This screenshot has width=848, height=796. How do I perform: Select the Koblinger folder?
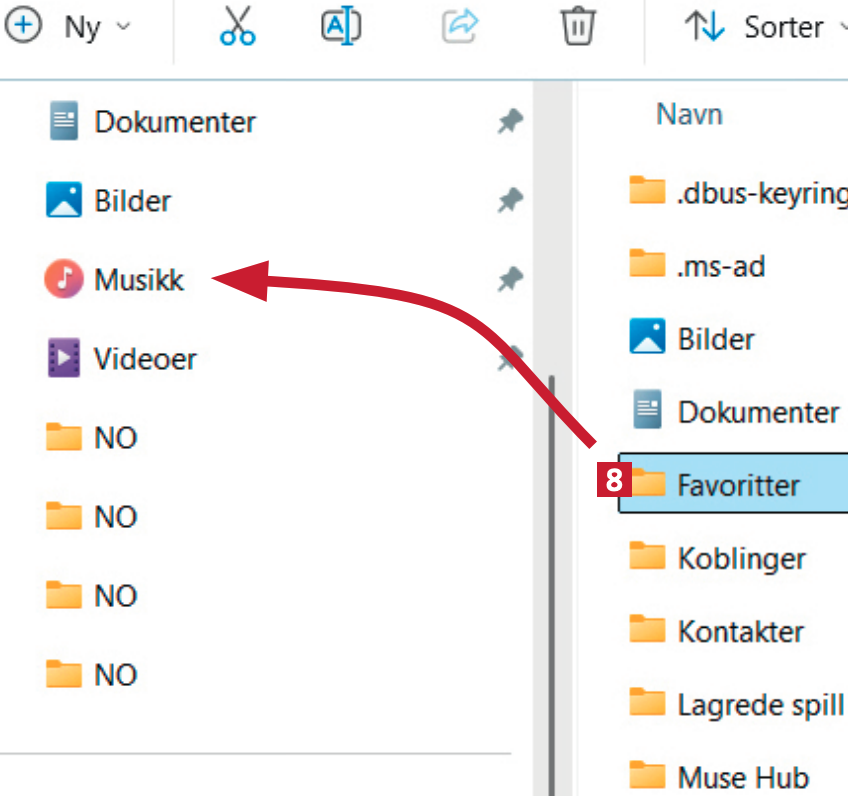(741, 558)
